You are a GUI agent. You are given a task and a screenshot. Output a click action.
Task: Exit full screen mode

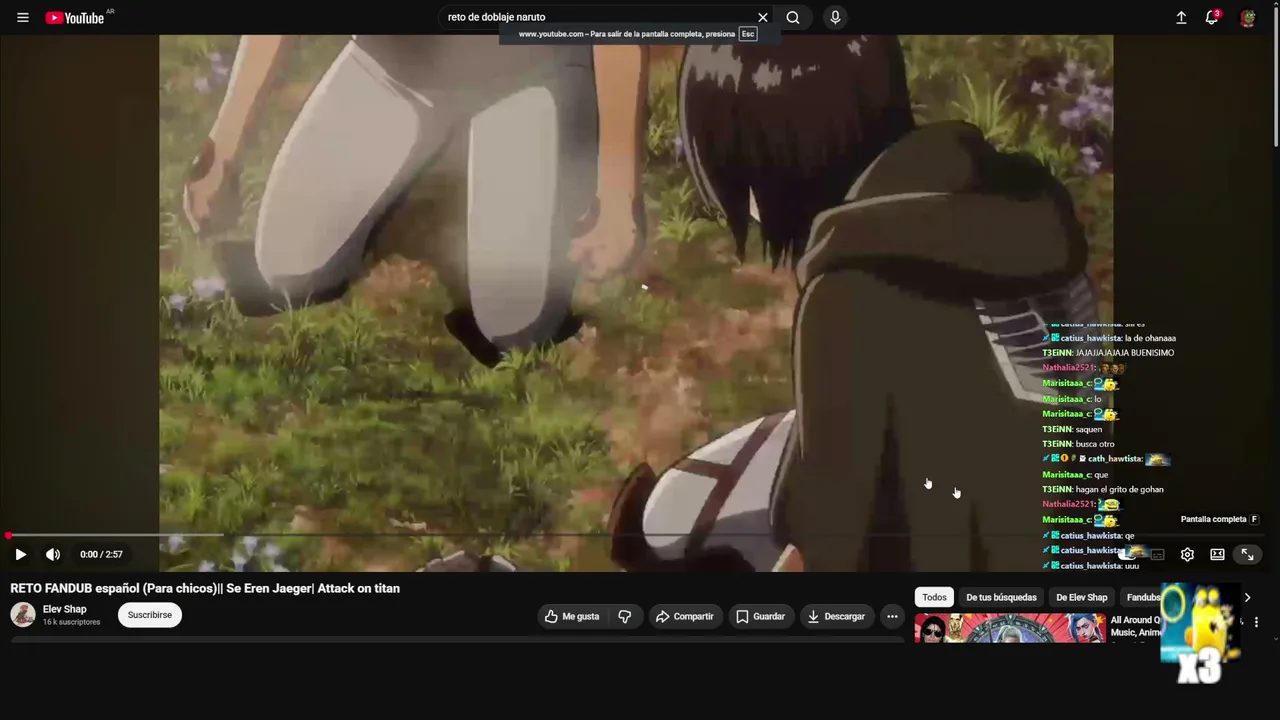1247,554
